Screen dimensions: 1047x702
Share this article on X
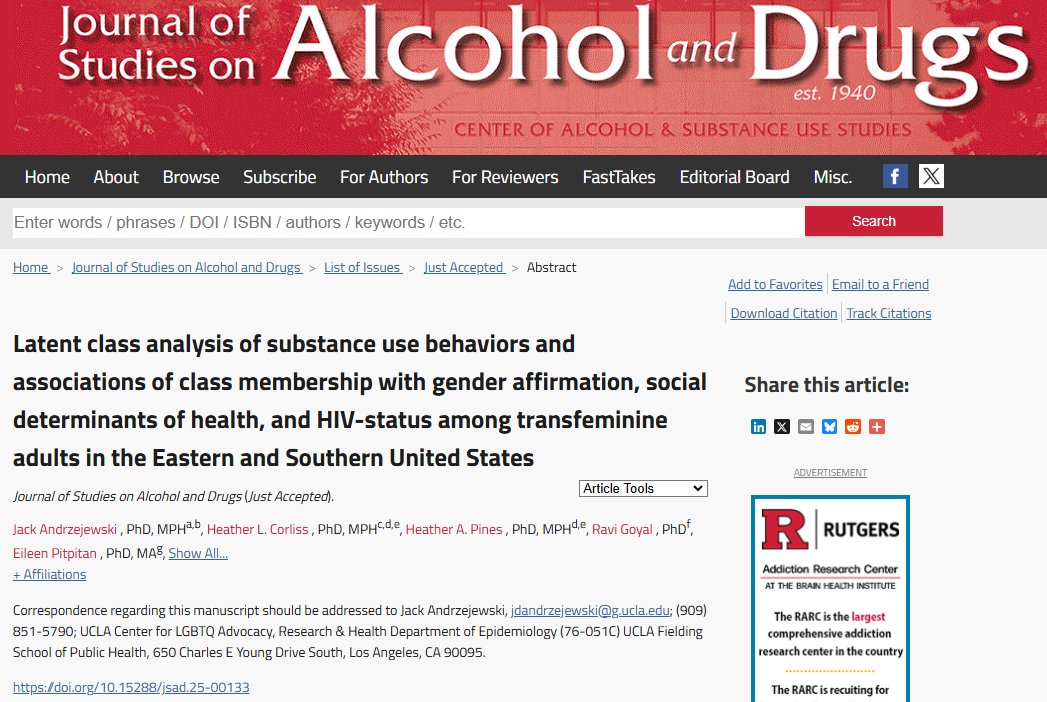coord(782,427)
